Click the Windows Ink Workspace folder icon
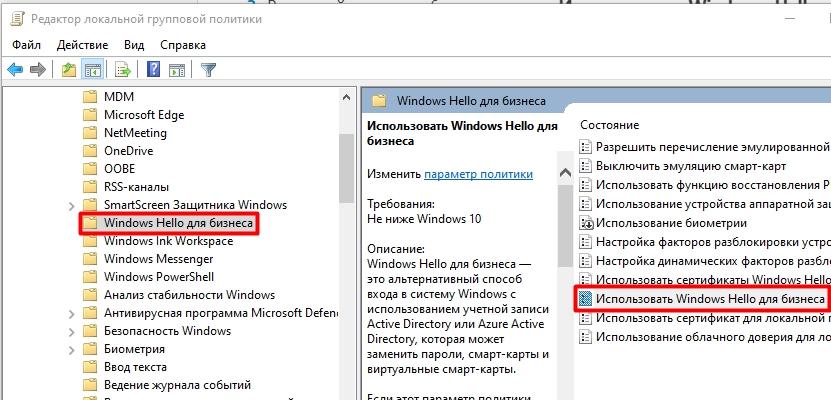The width and height of the screenshot is (831, 400). click(x=91, y=241)
